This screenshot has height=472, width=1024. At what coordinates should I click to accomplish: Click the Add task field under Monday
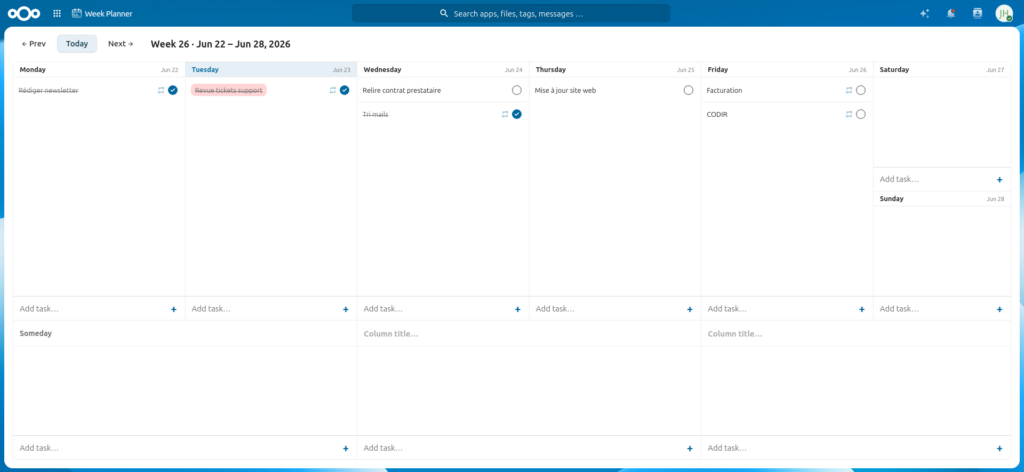tap(91, 309)
